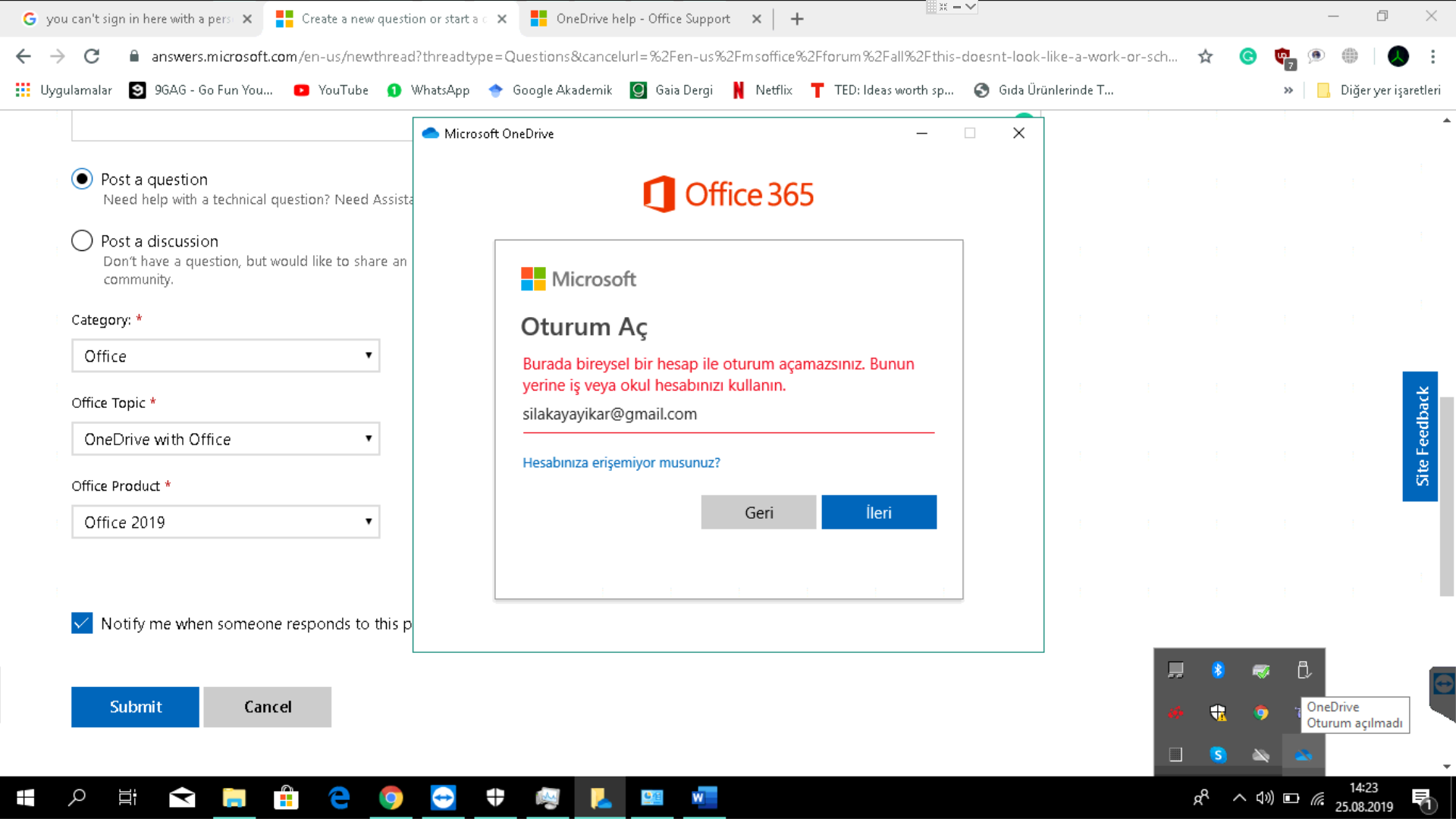Image resolution: width=1456 pixels, height=819 pixels.
Task: Open the 9GAG bookmark
Action: 201,90
